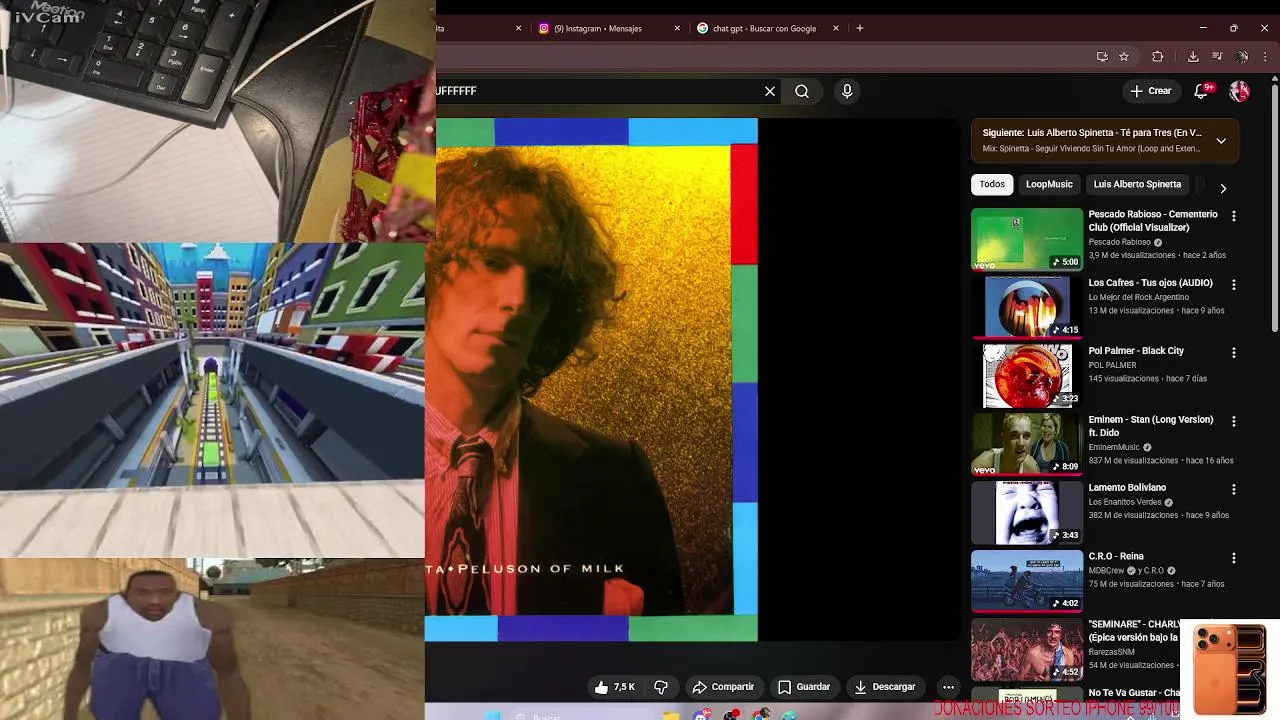Open Chrome media controls icon
Screen dimensions: 1280x720
pos(1217,57)
